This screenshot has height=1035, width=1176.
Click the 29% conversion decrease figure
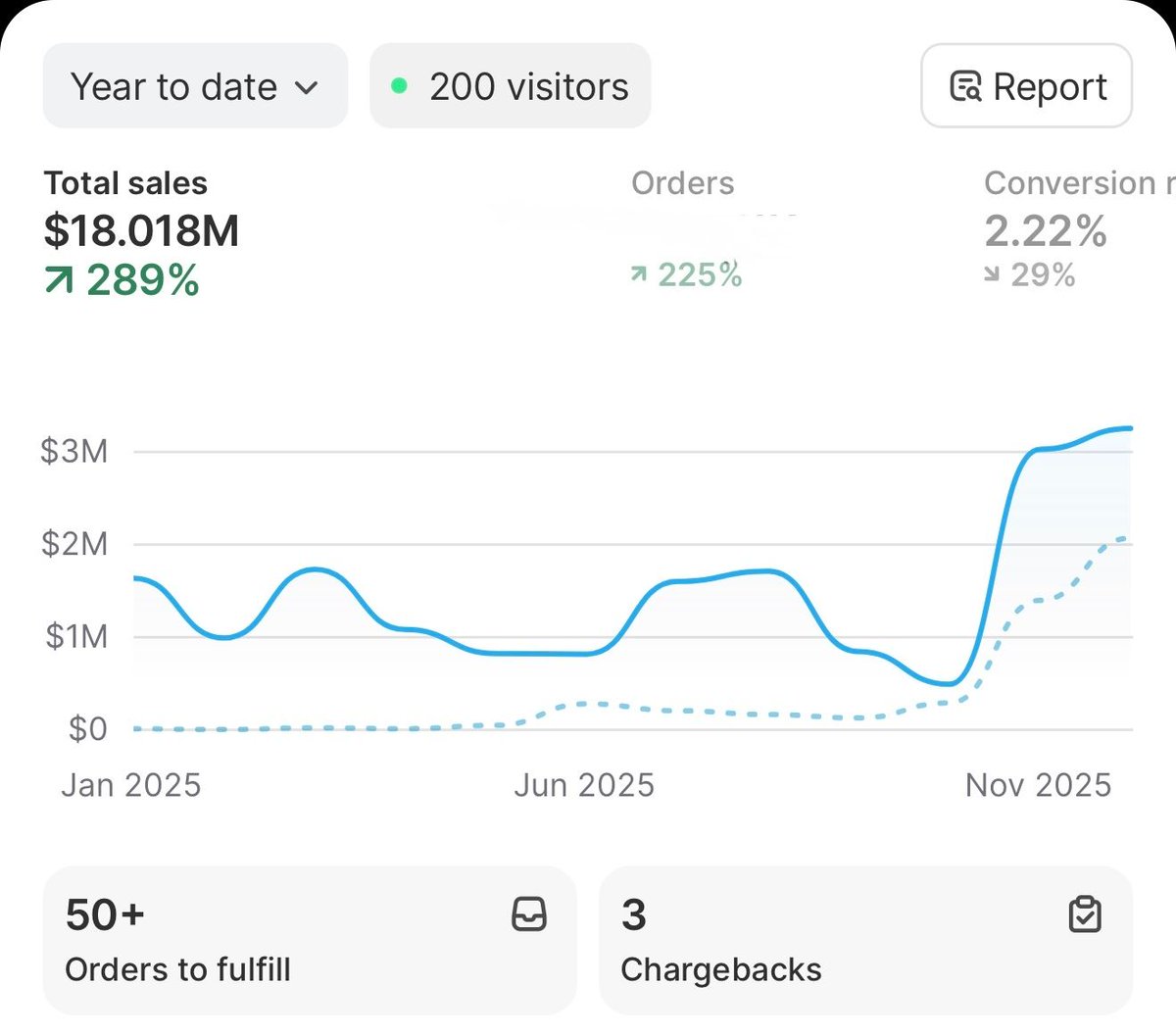pos(1043,275)
